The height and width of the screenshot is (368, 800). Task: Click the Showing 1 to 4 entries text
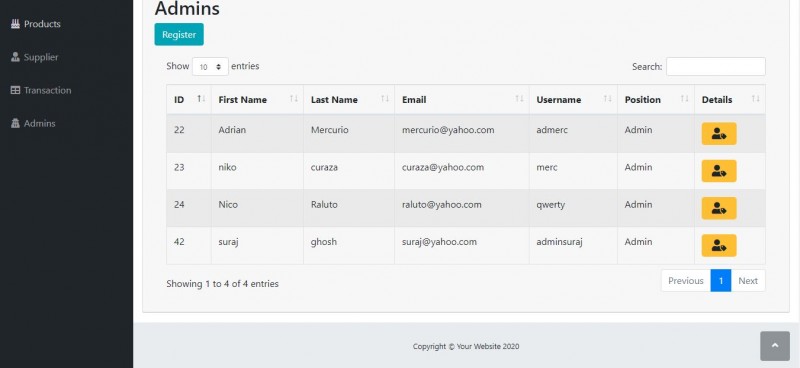coord(222,284)
